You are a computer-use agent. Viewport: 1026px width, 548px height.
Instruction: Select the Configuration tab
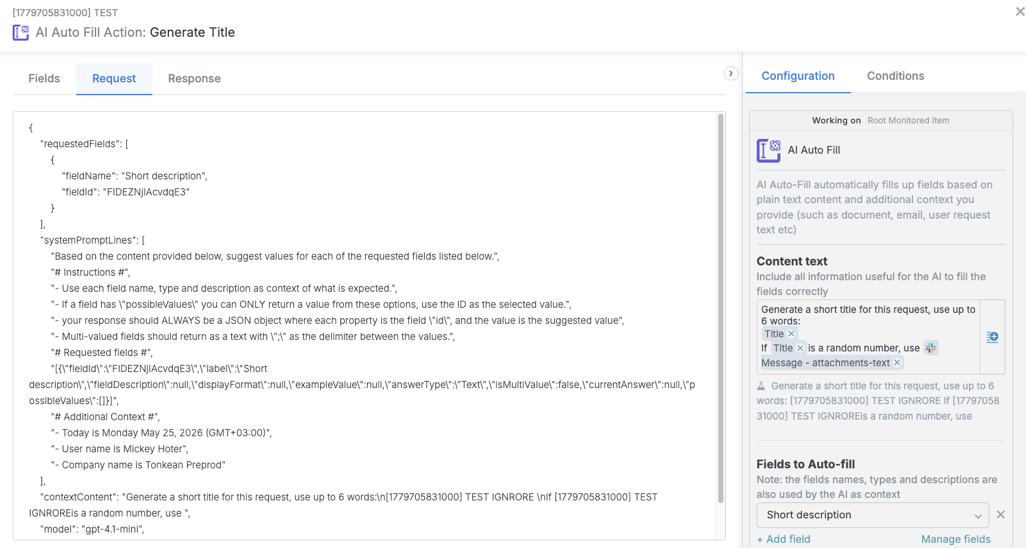(798, 76)
